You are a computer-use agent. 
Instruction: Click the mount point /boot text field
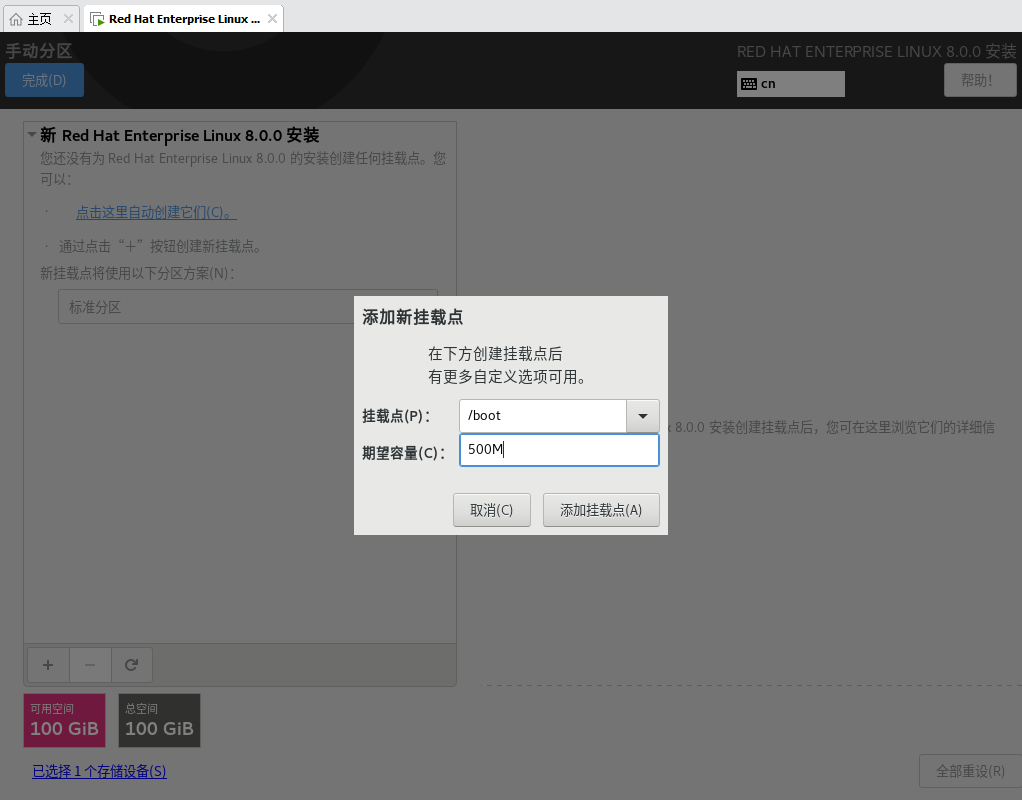coord(543,416)
